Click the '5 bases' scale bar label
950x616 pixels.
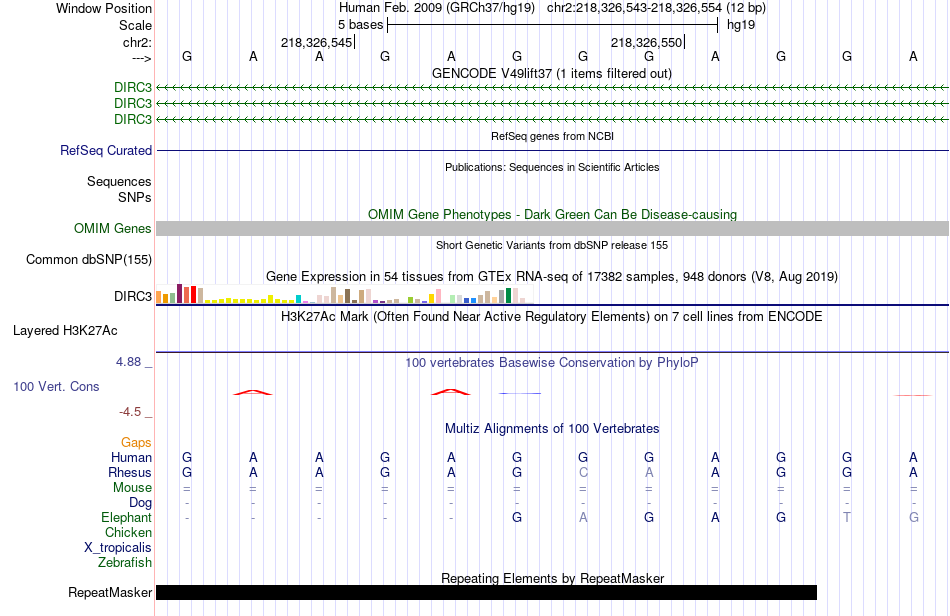[x=360, y=25]
